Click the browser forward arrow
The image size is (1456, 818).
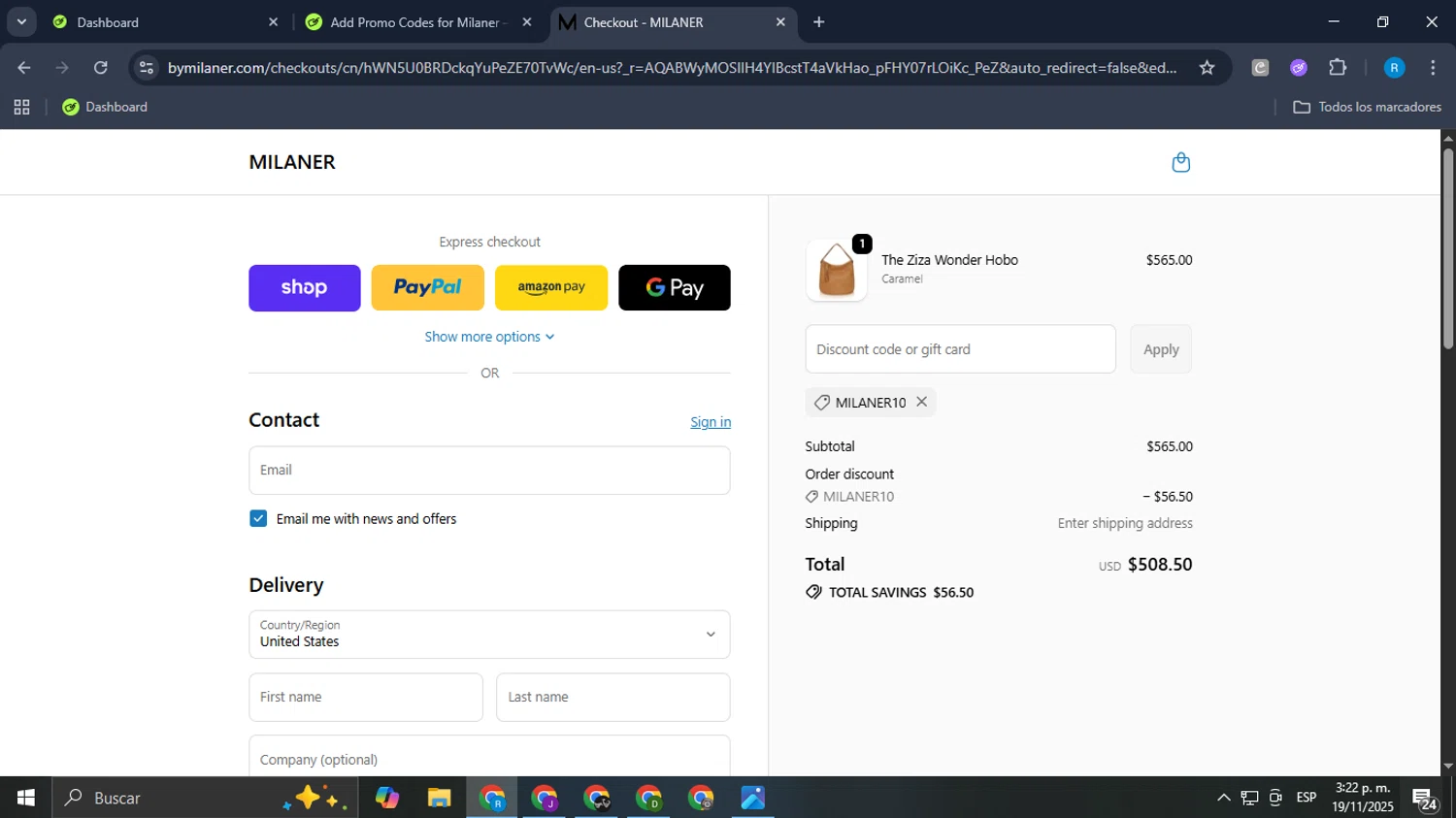point(62,68)
